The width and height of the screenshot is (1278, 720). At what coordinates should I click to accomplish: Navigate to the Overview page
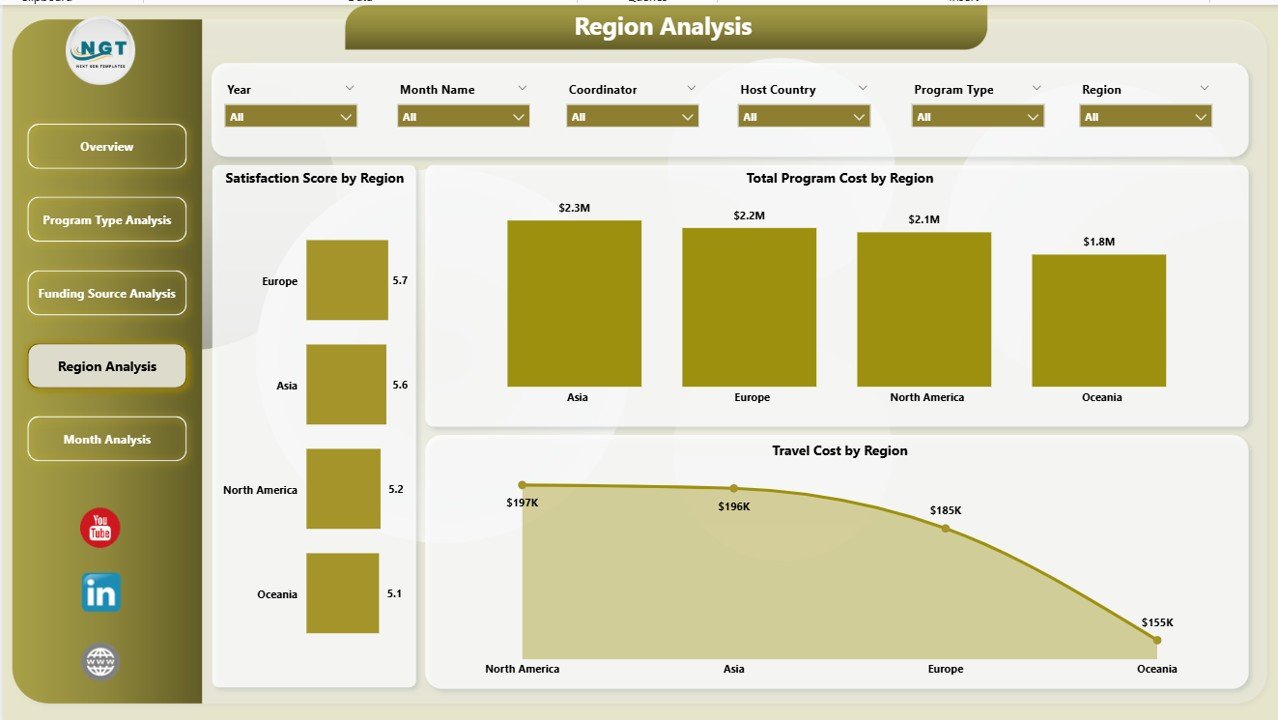[106, 146]
